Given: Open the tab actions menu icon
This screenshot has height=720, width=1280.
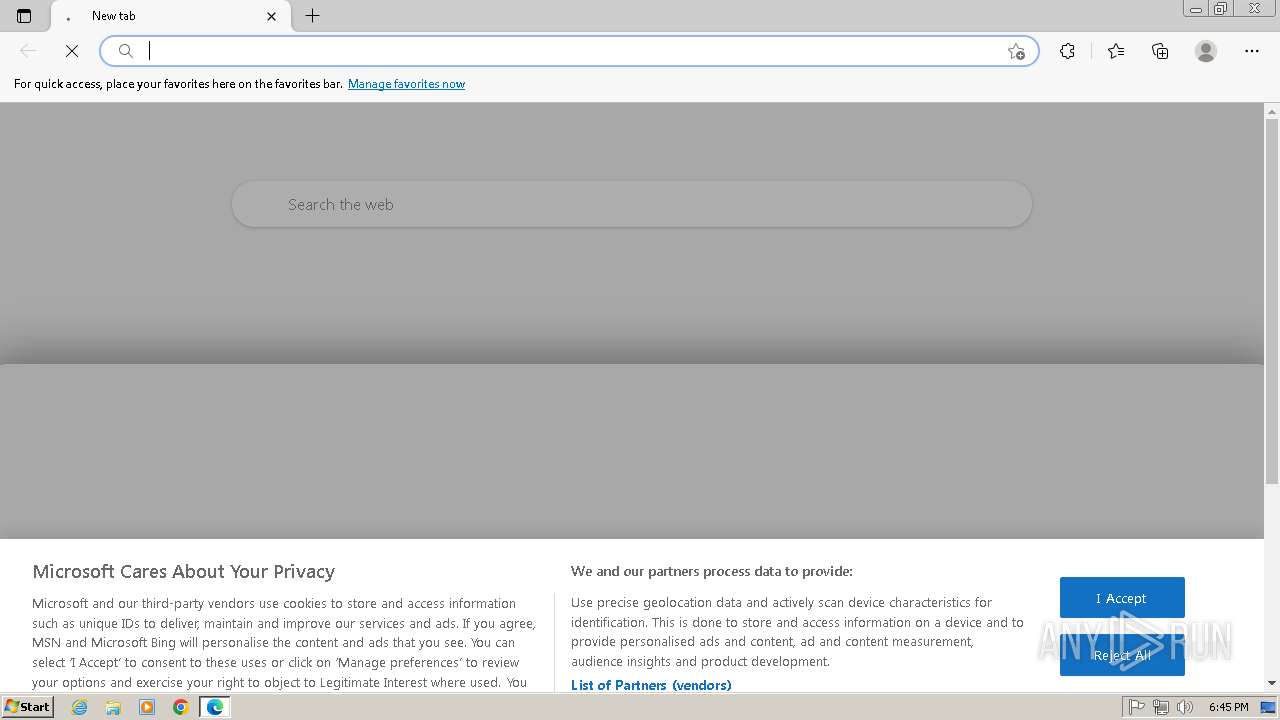Looking at the screenshot, I should (x=24, y=16).
